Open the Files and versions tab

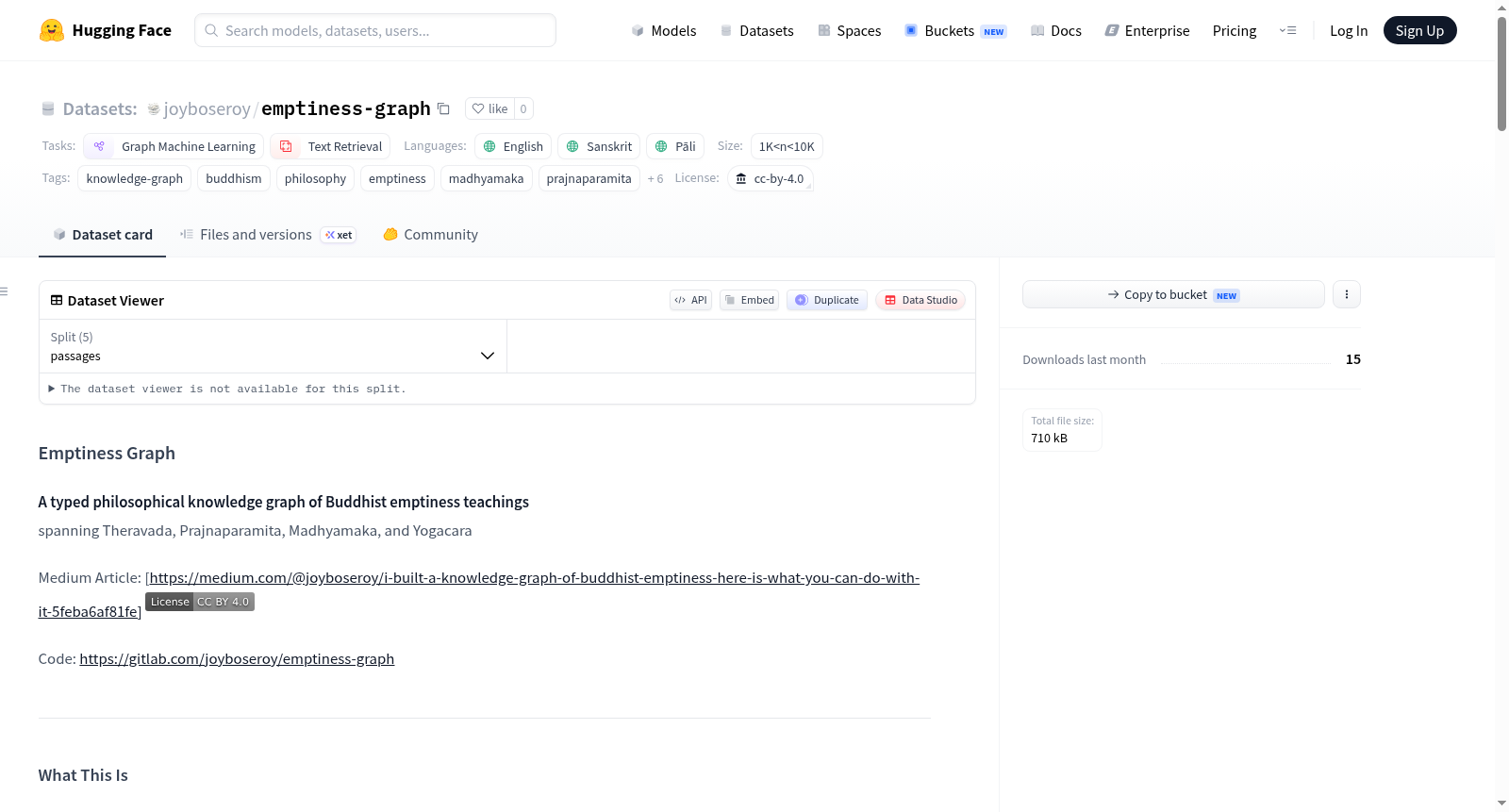coord(268,235)
